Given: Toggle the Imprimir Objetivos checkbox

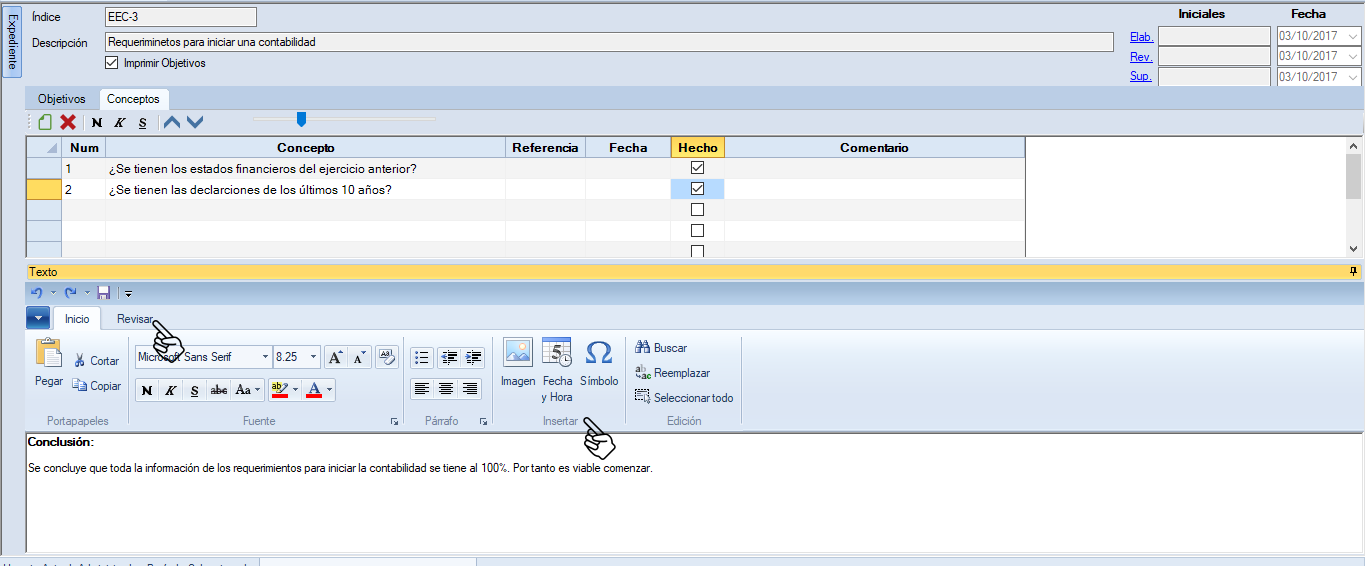Looking at the screenshot, I should (x=112, y=63).
